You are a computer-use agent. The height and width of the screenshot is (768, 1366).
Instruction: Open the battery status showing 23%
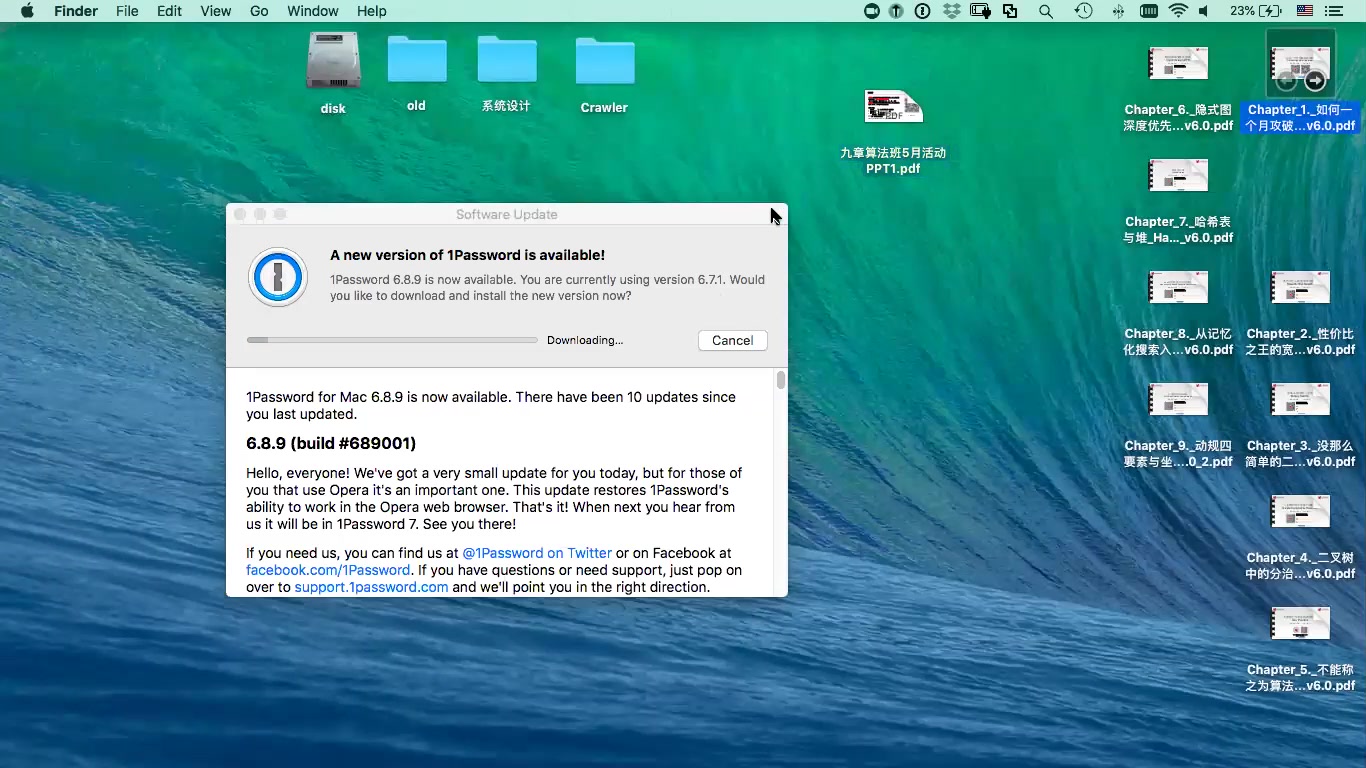click(1256, 11)
